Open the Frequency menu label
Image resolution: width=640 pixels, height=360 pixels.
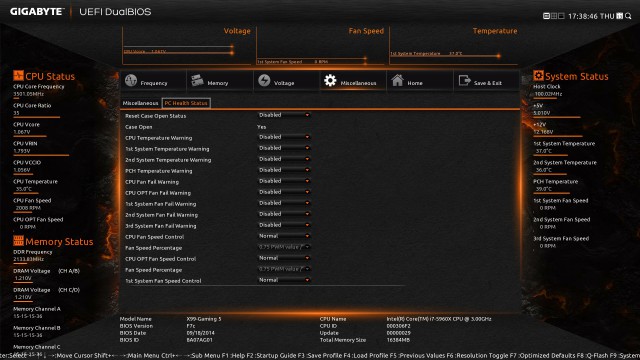(154, 83)
